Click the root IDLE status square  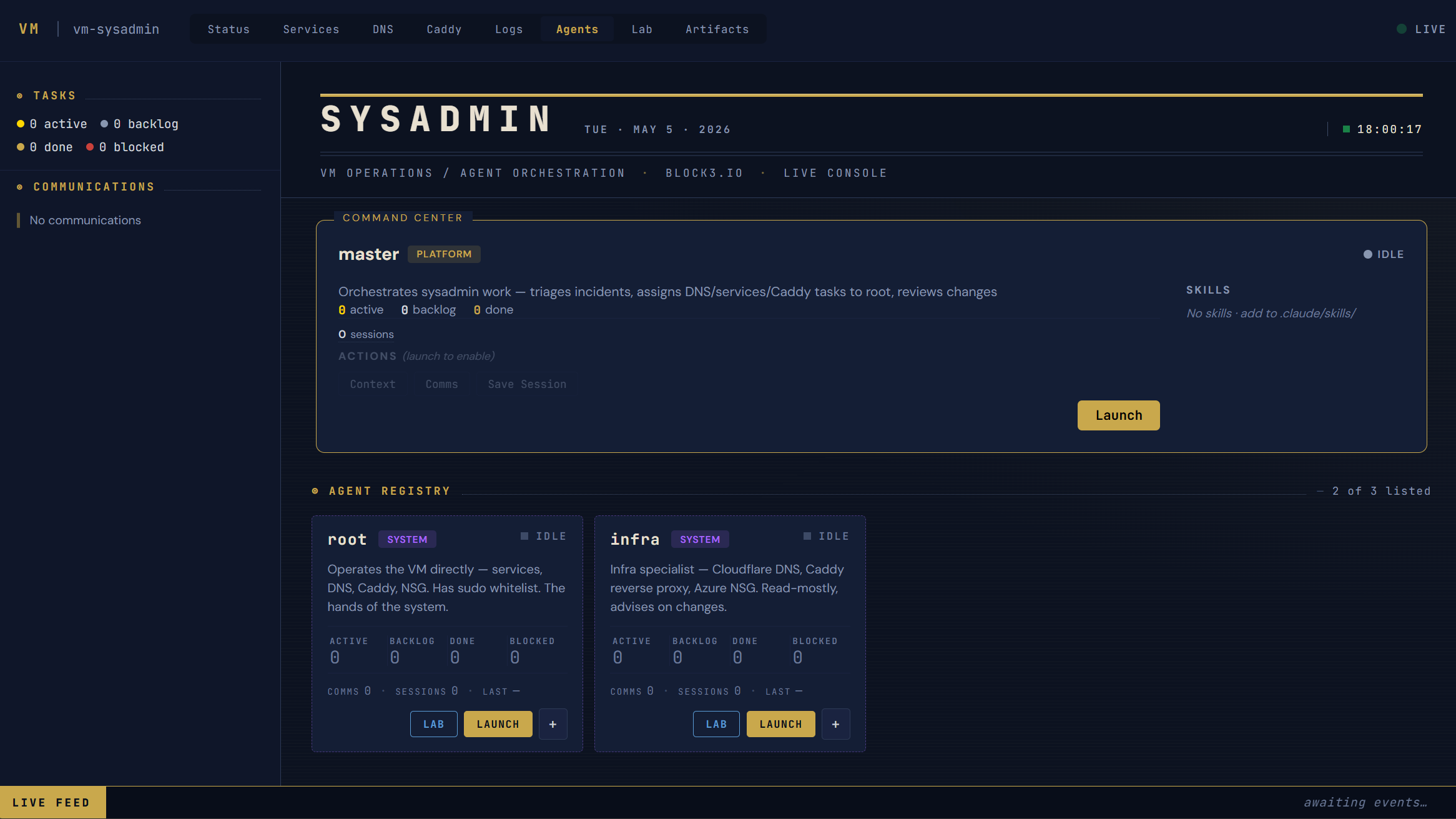pos(524,536)
